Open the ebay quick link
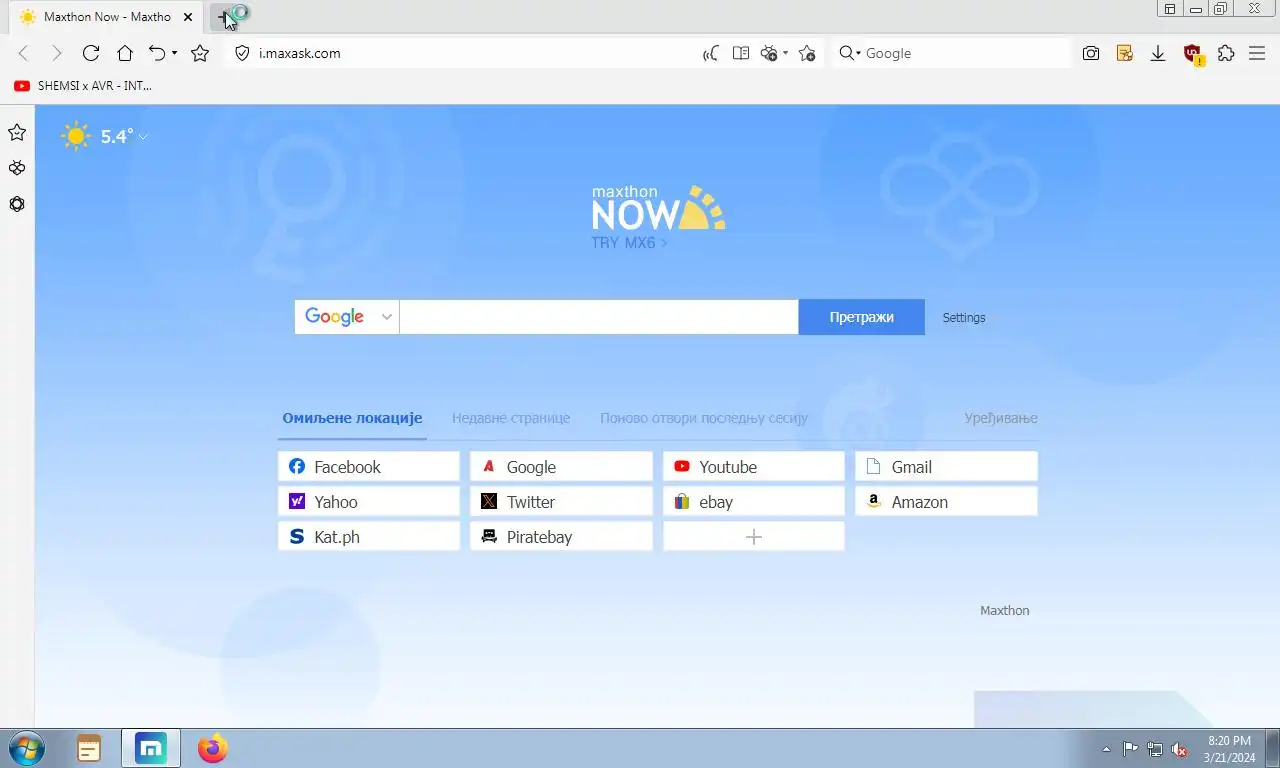Screen dimensions: 1280x768 (x=754, y=501)
